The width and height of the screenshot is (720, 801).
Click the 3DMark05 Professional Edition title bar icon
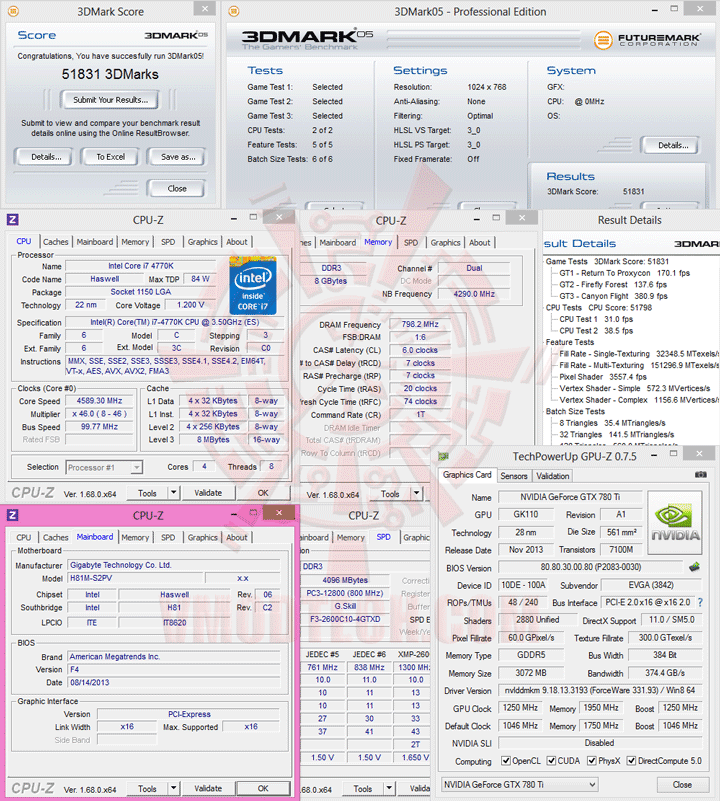tap(234, 11)
